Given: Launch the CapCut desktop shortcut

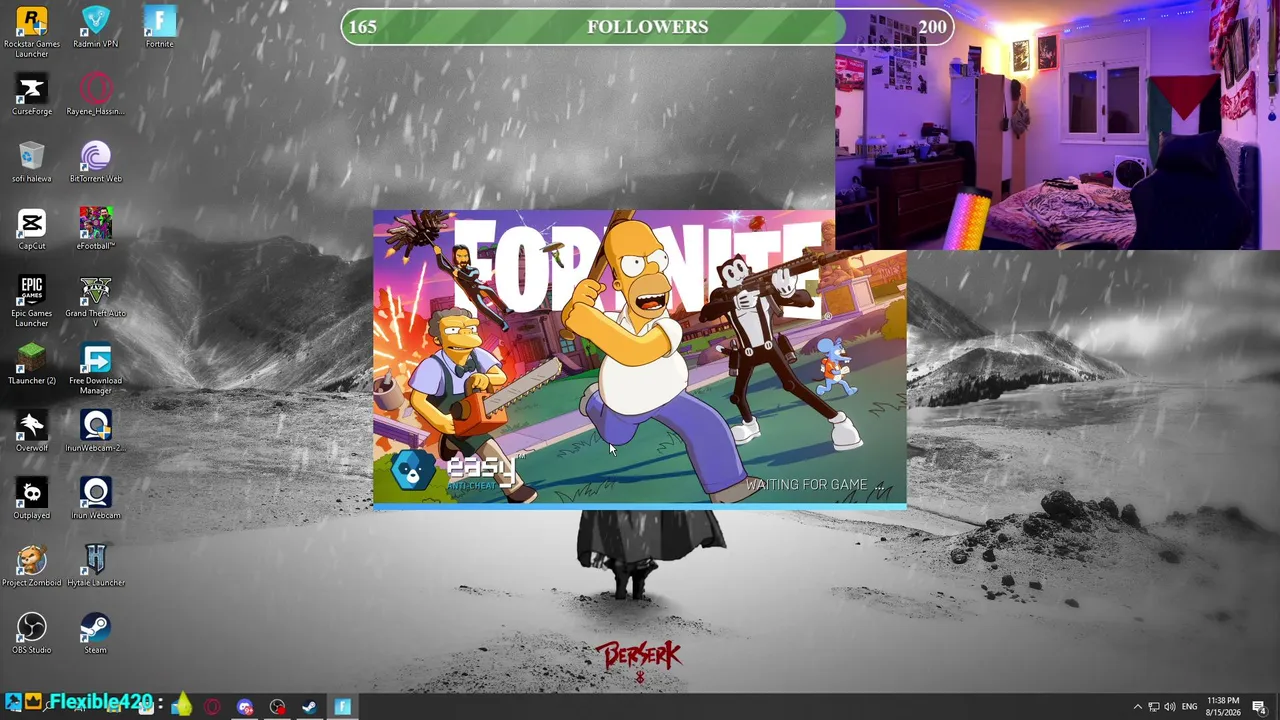Looking at the screenshot, I should tap(32, 229).
